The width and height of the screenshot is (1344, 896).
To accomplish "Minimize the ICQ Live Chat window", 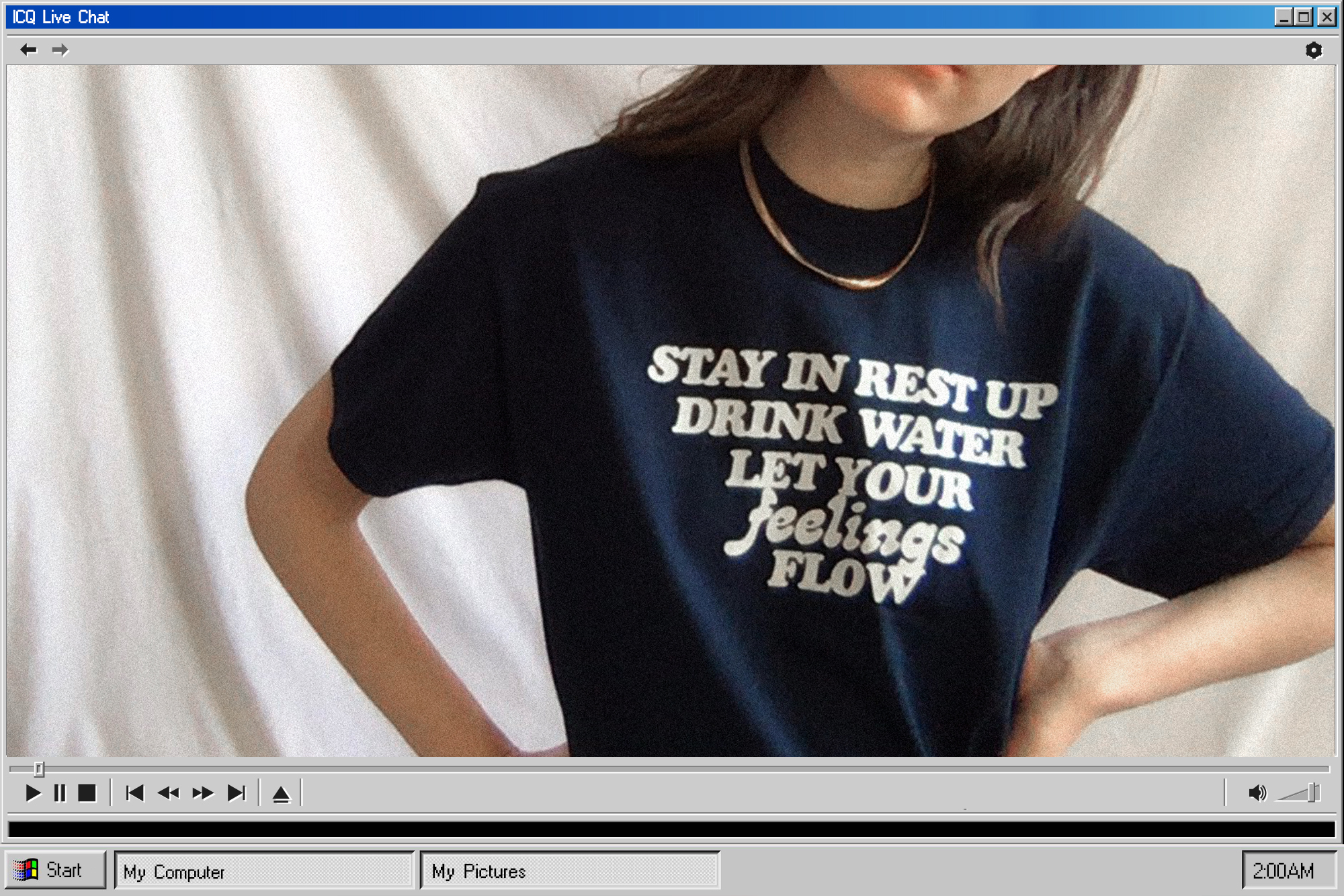I will click(1283, 17).
